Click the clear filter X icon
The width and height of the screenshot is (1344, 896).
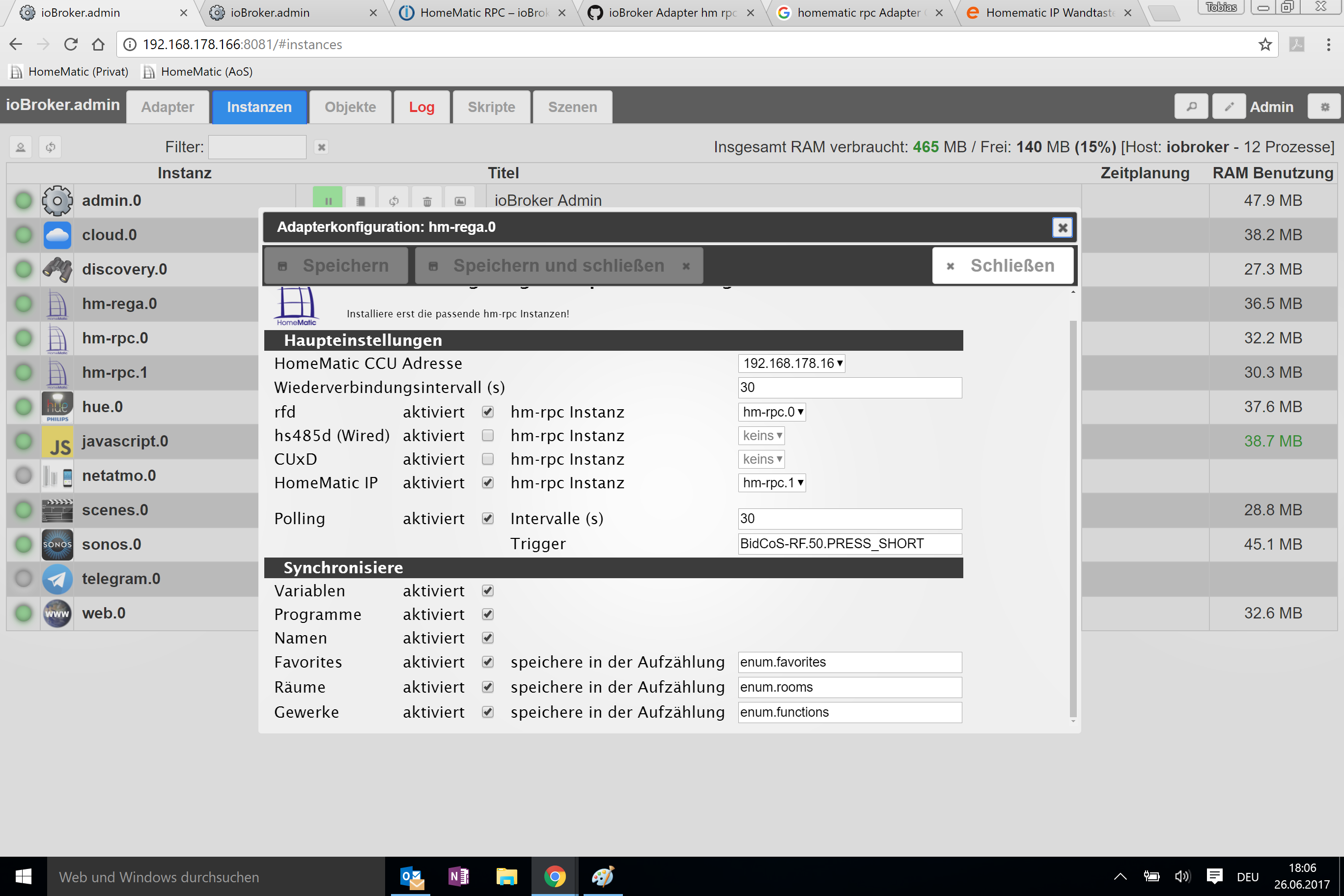322,147
